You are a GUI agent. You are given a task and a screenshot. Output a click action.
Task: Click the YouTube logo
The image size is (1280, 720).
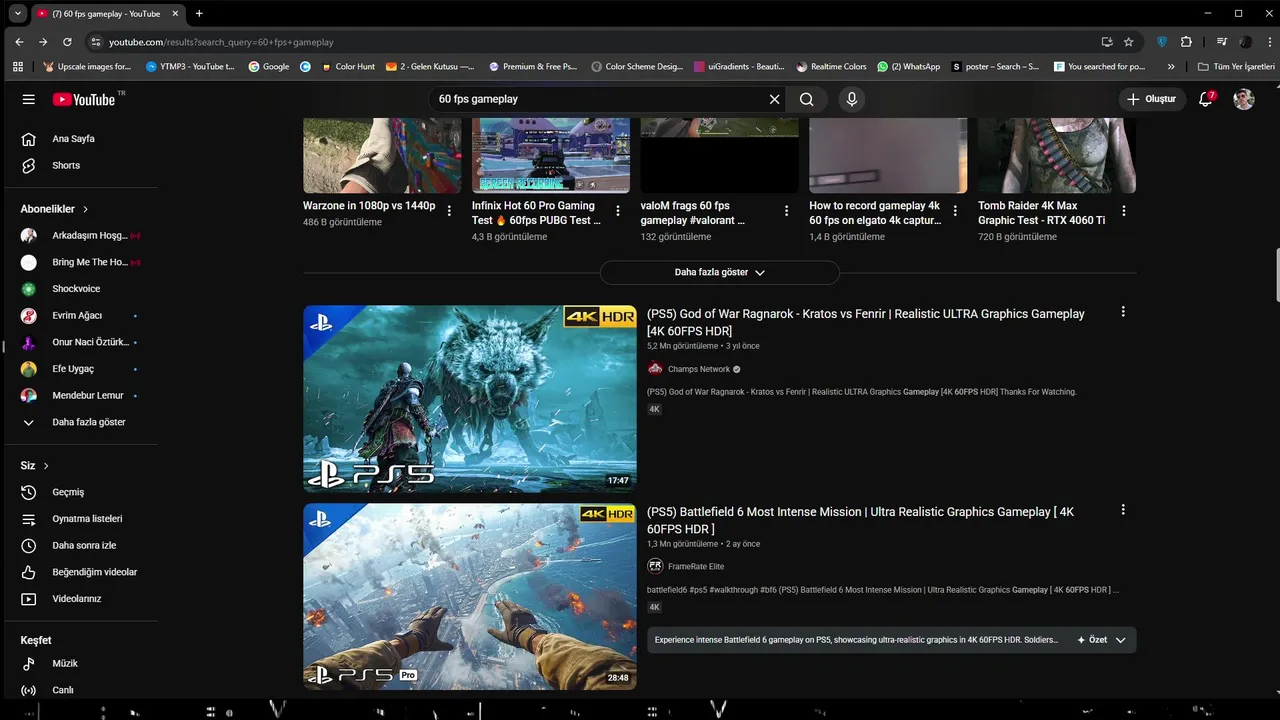click(x=84, y=99)
